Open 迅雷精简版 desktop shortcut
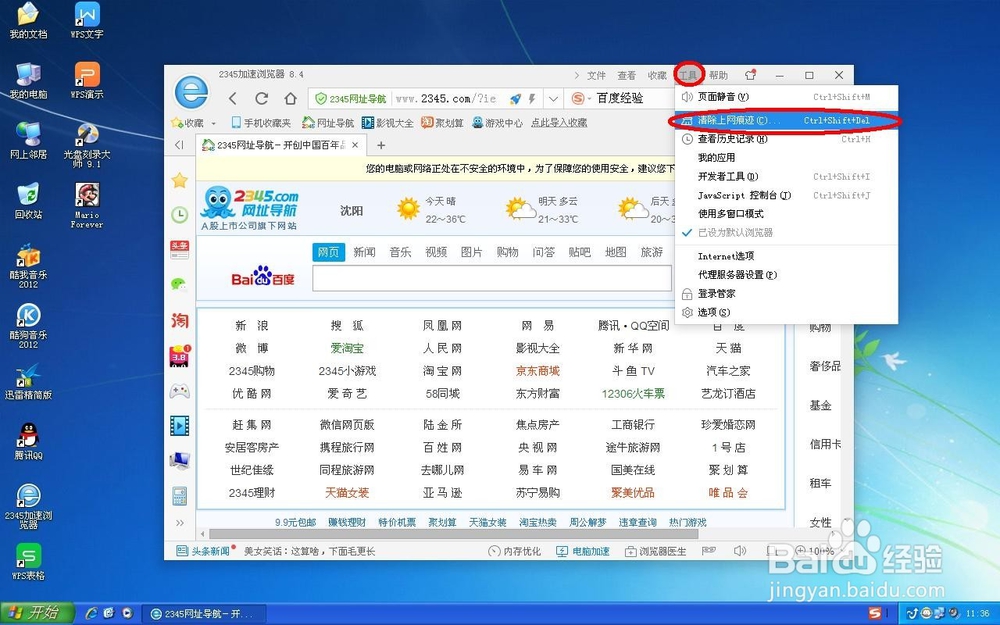Image resolution: width=1000 pixels, height=625 pixels. click(28, 382)
